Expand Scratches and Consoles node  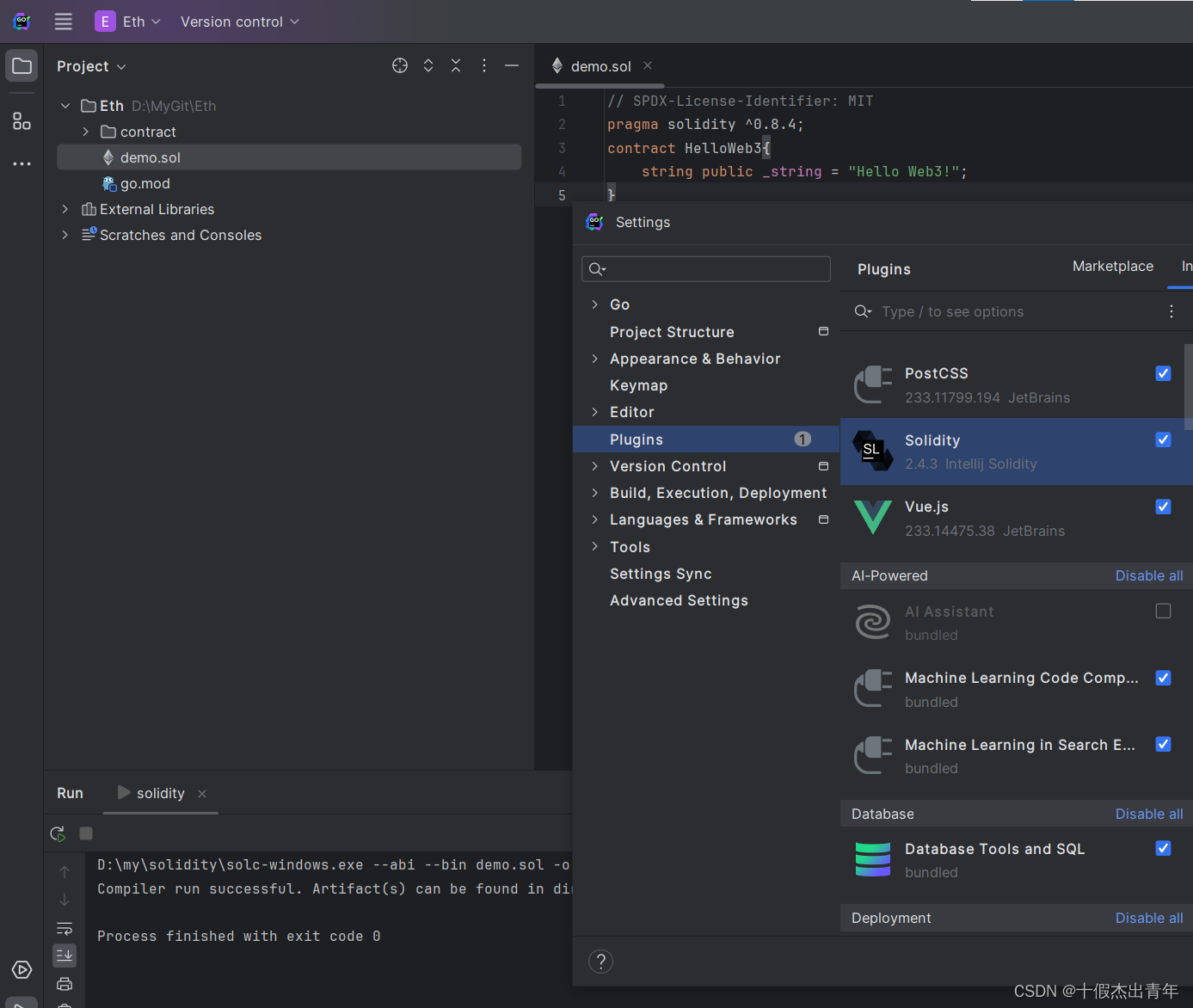[x=65, y=235]
